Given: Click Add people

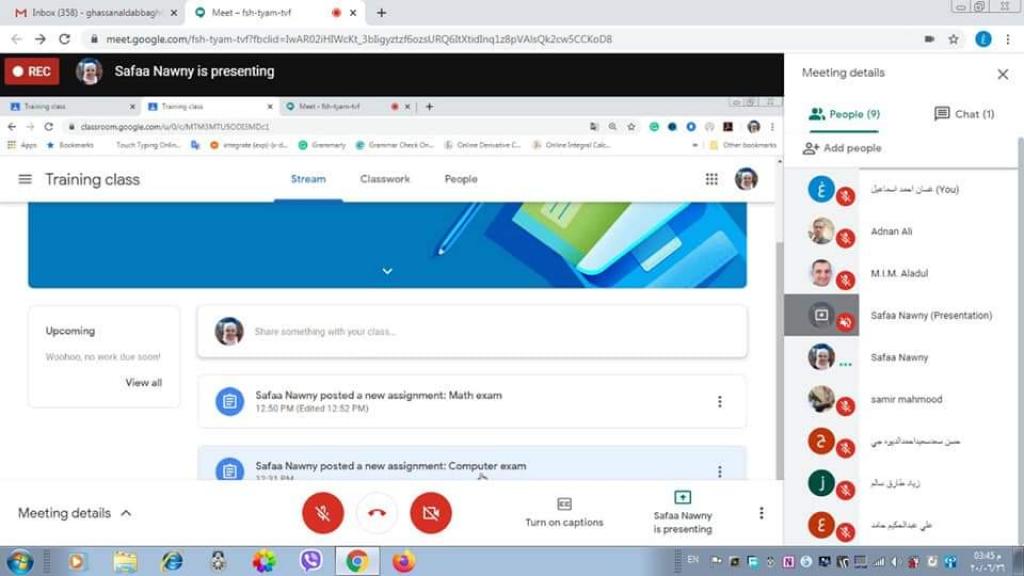Looking at the screenshot, I should tap(842, 148).
